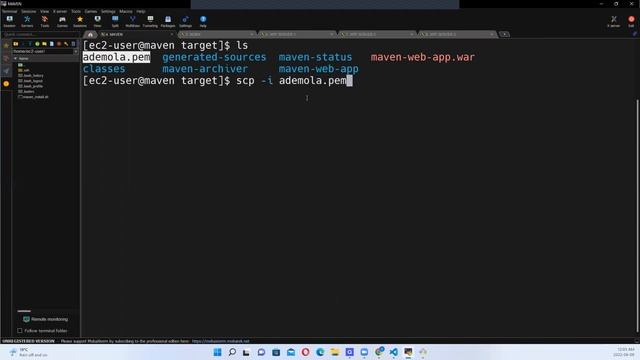The height and width of the screenshot is (360, 640).
Task: Click the Quick connect search field
Action: point(41,34)
